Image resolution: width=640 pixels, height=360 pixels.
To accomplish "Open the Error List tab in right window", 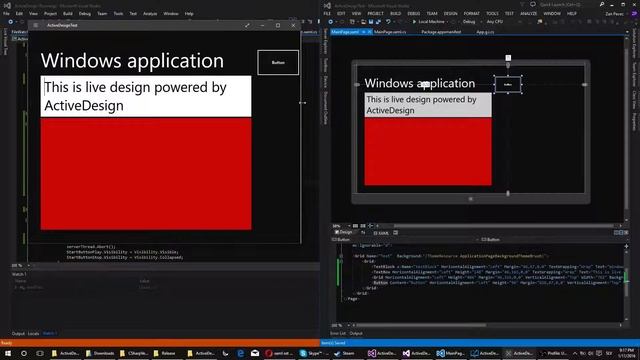I will [x=337, y=333].
